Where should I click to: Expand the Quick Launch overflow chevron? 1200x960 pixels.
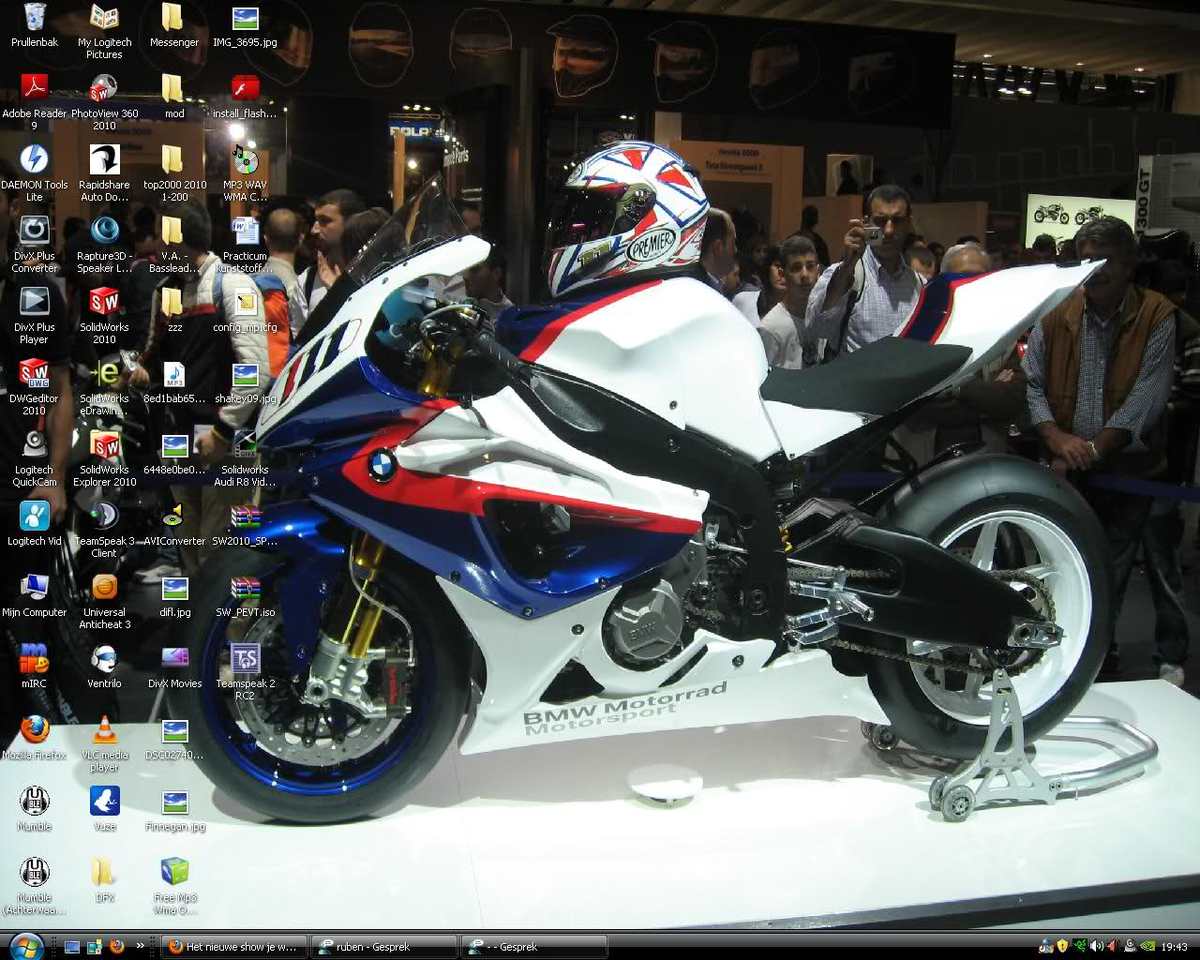(x=140, y=946)
